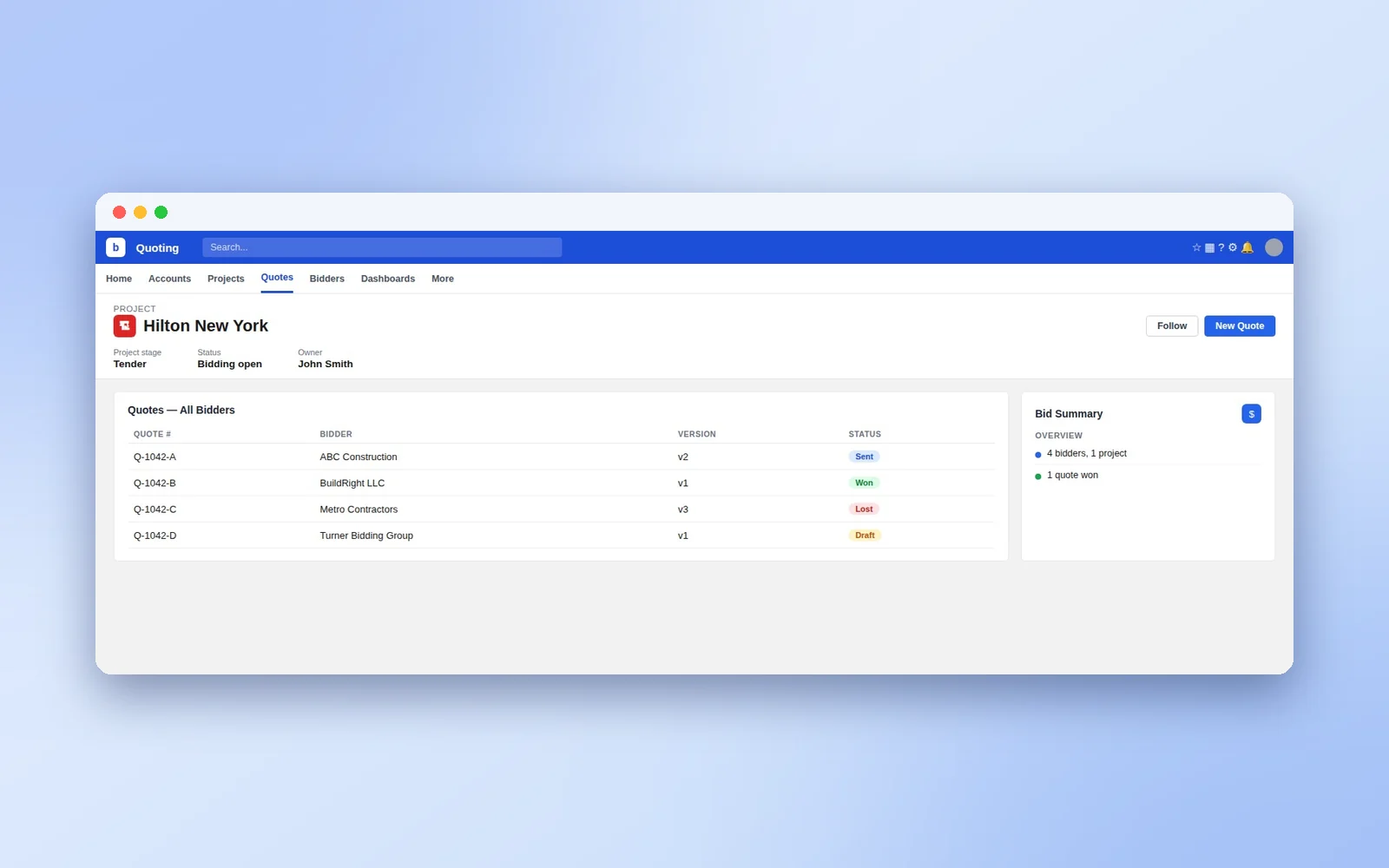Viewport: 1389px width, 868px height.
Task: Open settings via the gear icon
Action: coord(1233,247)
